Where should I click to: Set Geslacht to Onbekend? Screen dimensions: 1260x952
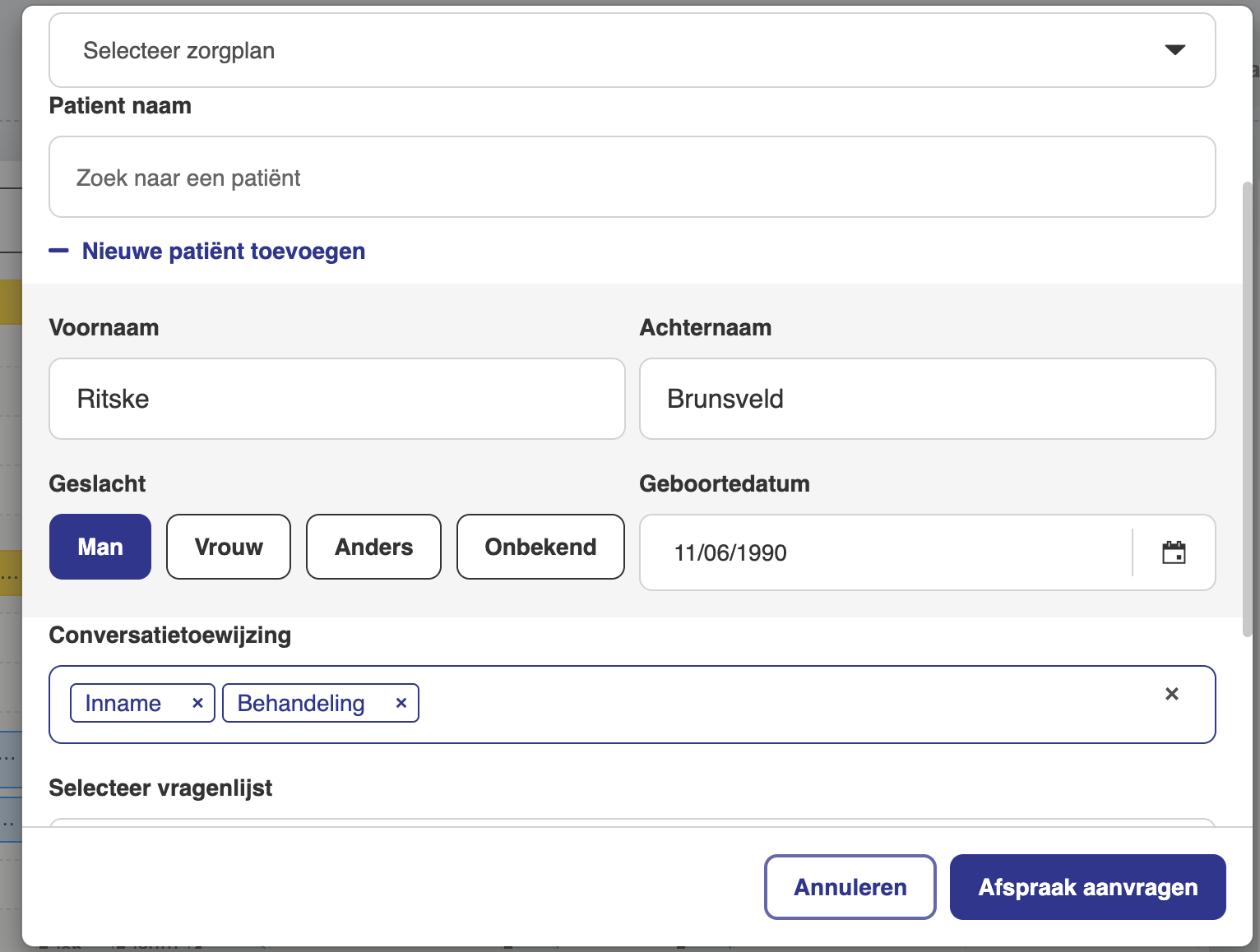click(x=540, y=547)
